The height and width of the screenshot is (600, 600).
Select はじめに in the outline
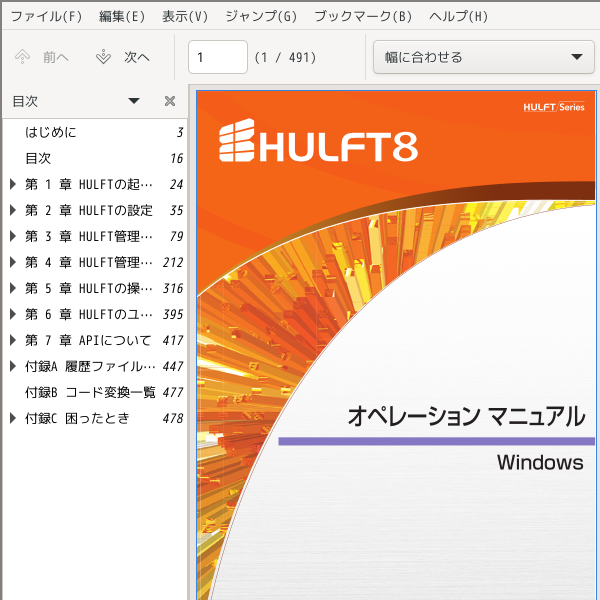(95, 132)
